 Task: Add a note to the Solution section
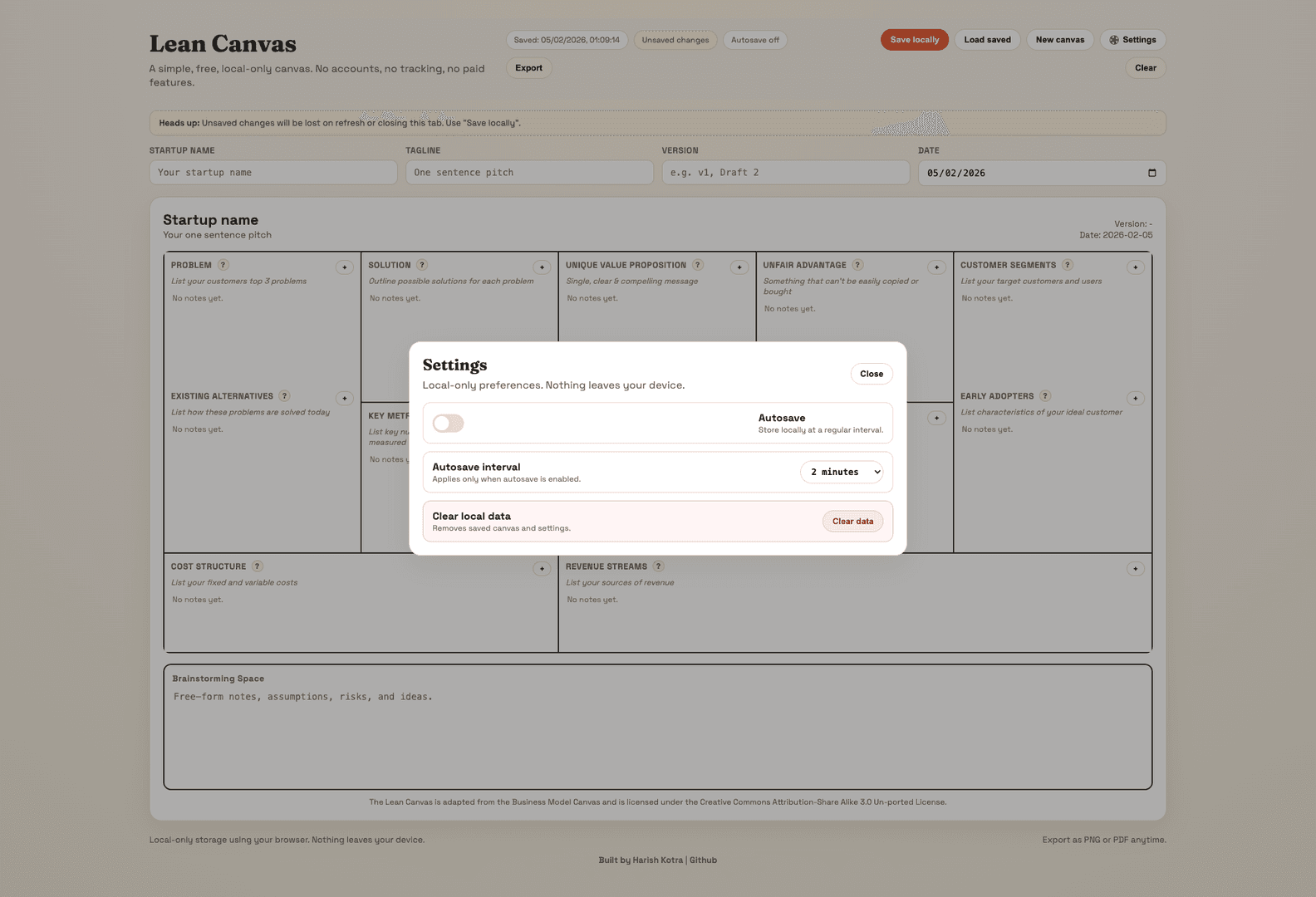[x=542, y=267]
